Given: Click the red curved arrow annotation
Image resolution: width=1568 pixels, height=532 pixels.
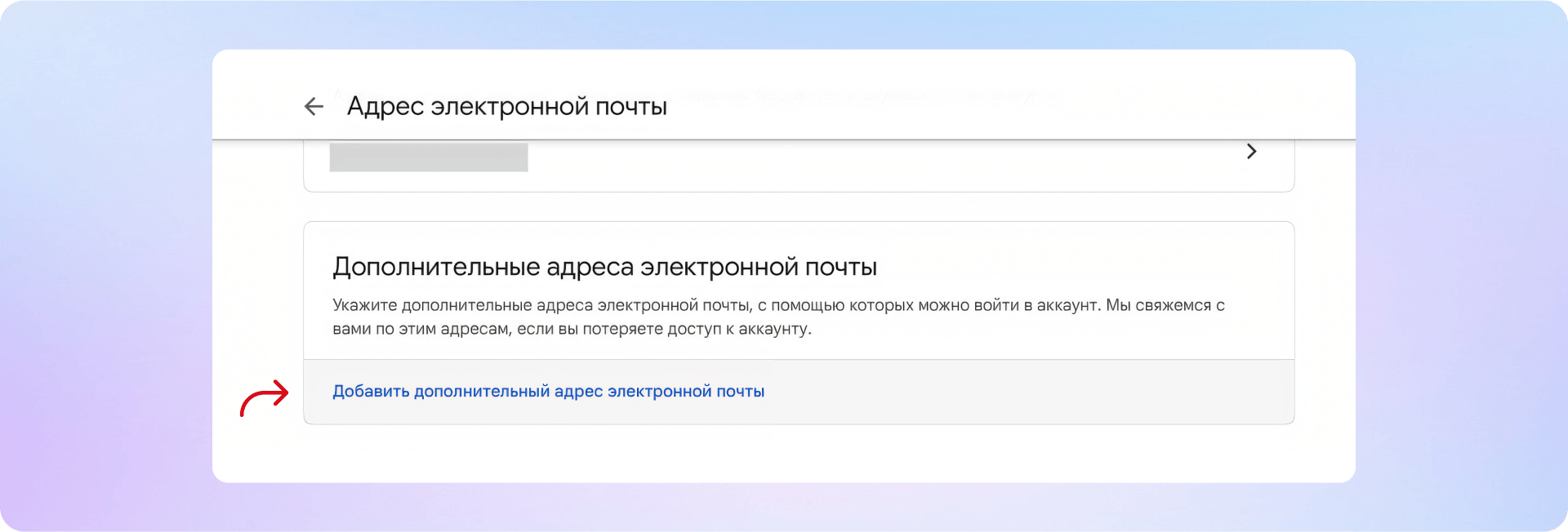Looking at the screenshot, I should pos(265,398).
